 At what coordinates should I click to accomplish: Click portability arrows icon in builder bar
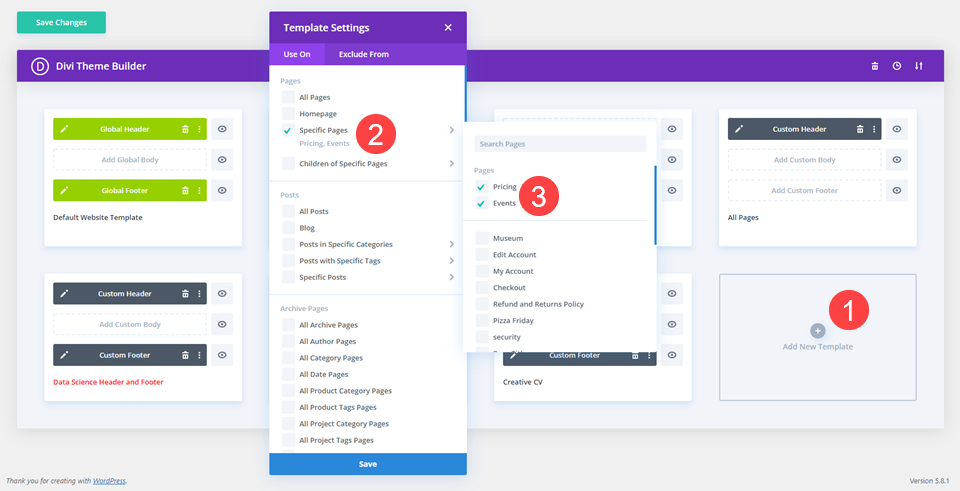[x=919, y=66]
